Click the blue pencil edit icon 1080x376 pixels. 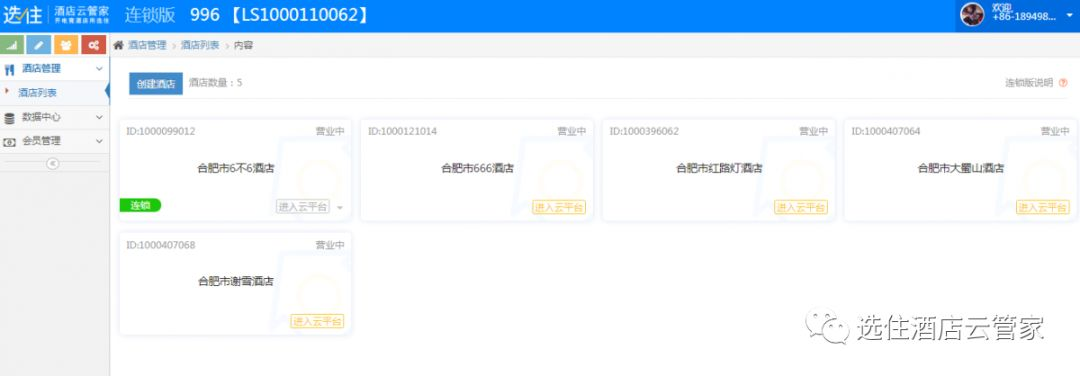[39, 45]
